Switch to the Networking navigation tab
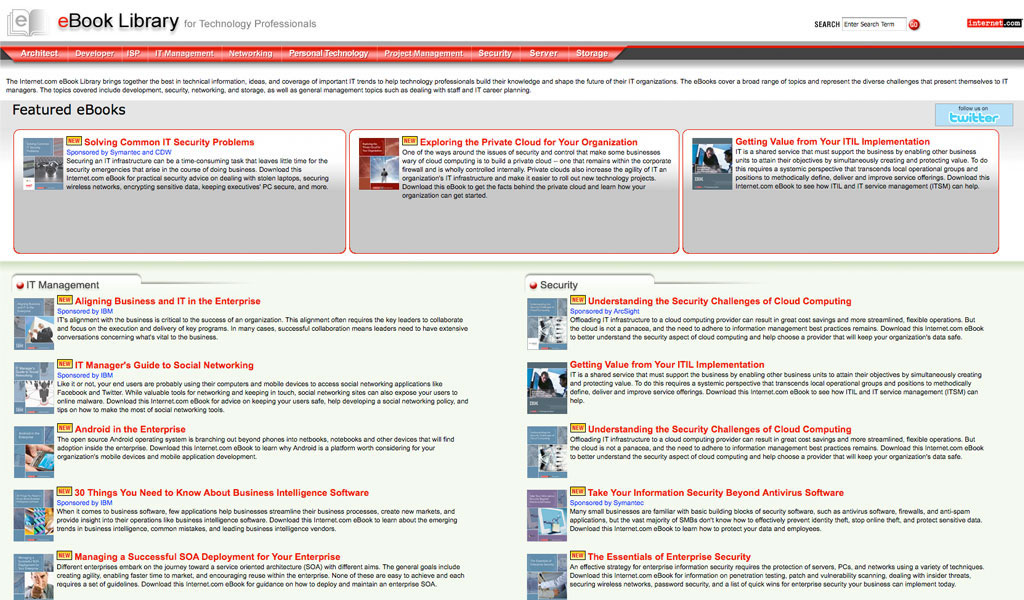This screenshot has width=1024, height=600. pos(250,53)
